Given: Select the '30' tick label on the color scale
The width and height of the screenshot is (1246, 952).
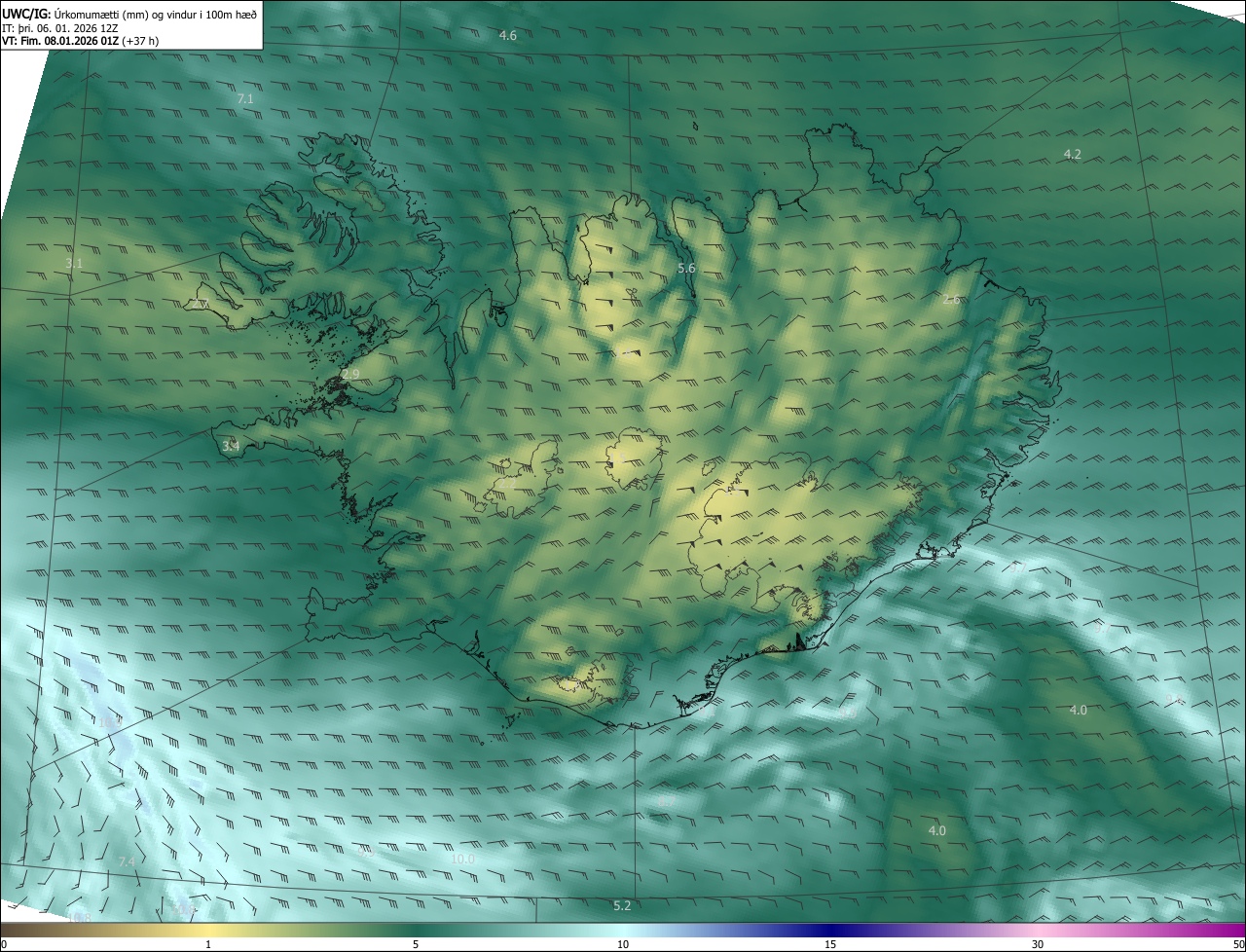Looking at the screenshot, I should [1038, 945].
